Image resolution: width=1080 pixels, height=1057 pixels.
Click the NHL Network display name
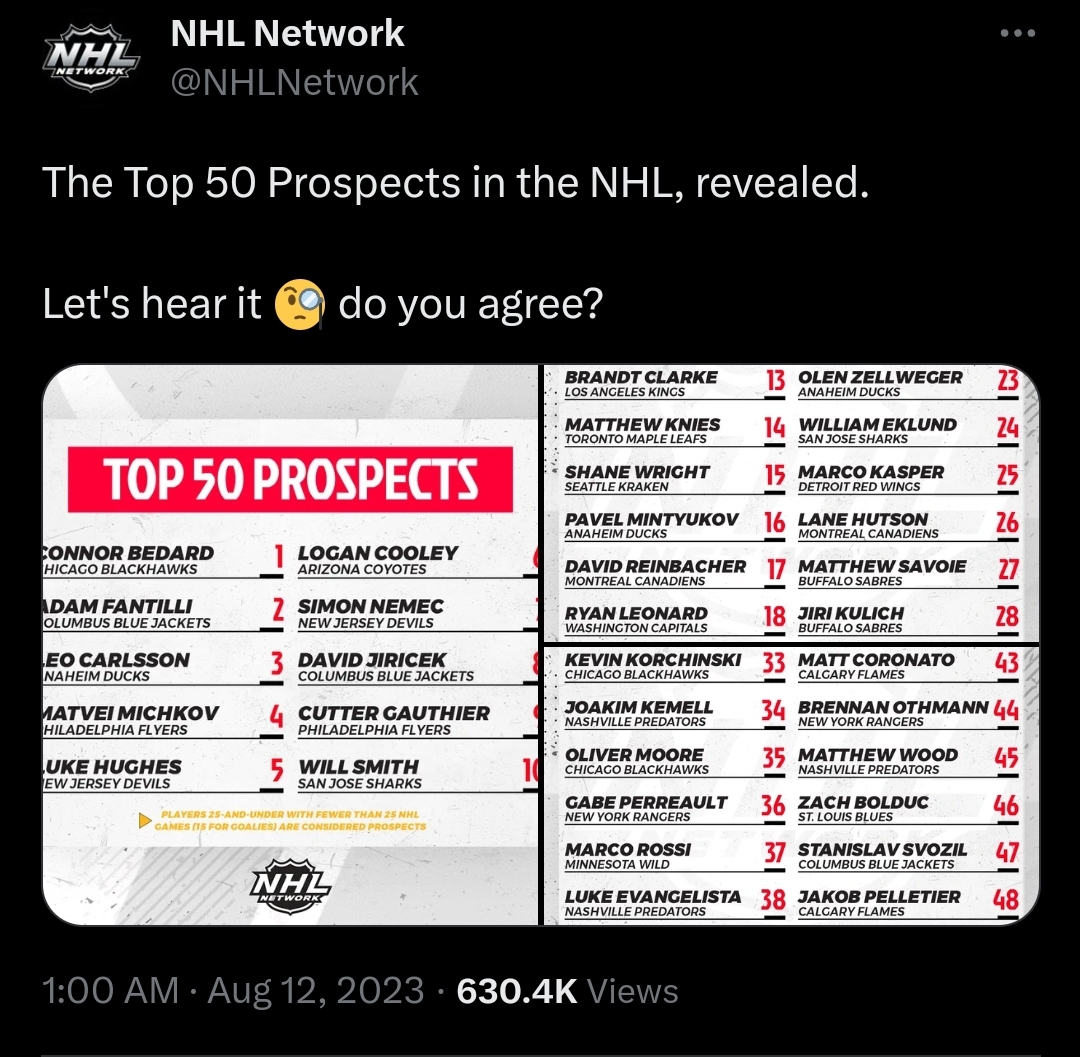point(287,34)
